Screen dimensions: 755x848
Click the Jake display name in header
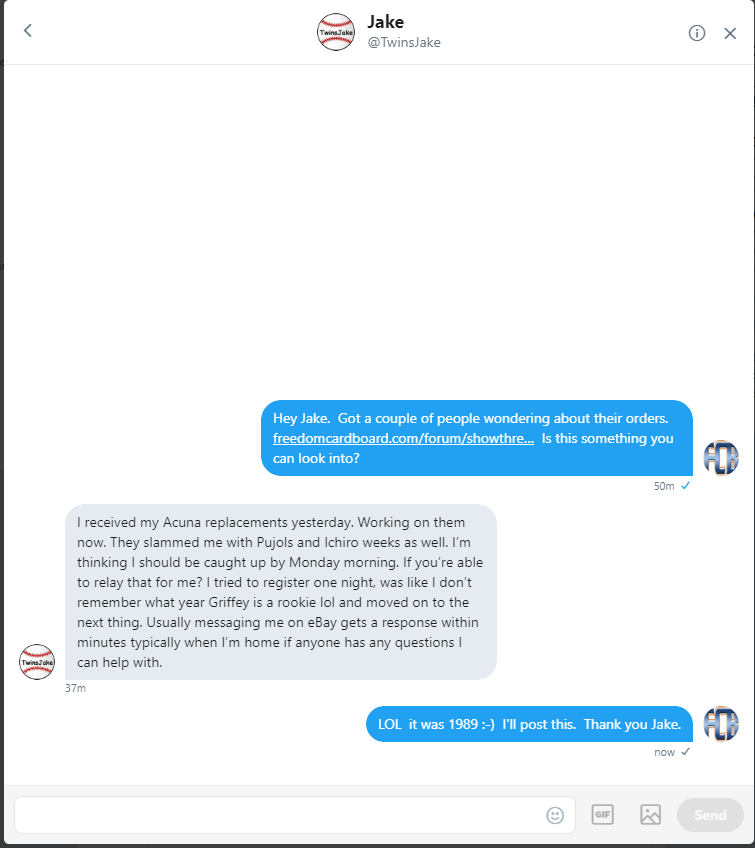point(386,22)
